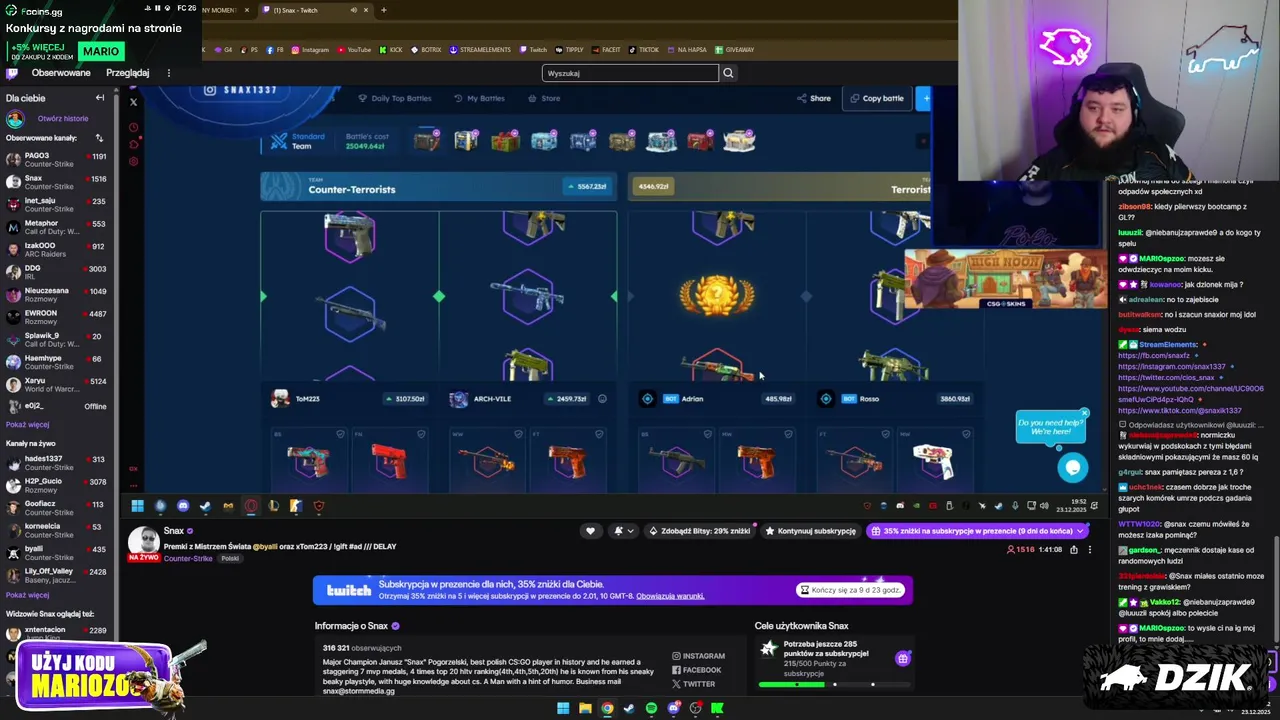Open Spotify from the bottom taskbar
This screenshot has height=720, width=1280.
click(651, 708)
